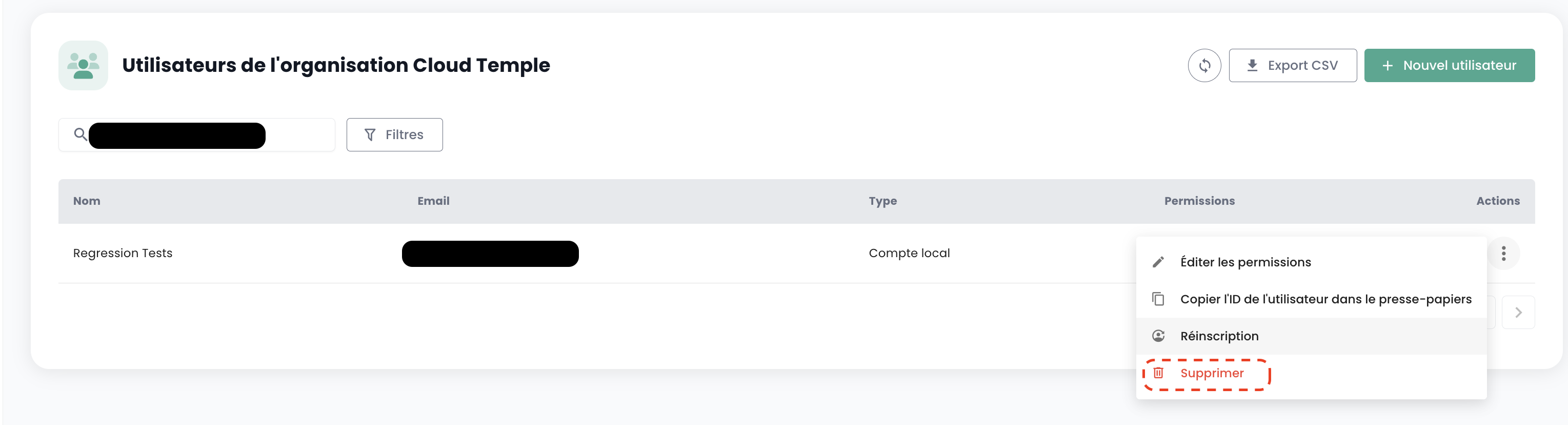Open the three-dot actions menu for Regression Tests
The width and height of the screenshot is (1568, 425).
(x=1503, y=253)
